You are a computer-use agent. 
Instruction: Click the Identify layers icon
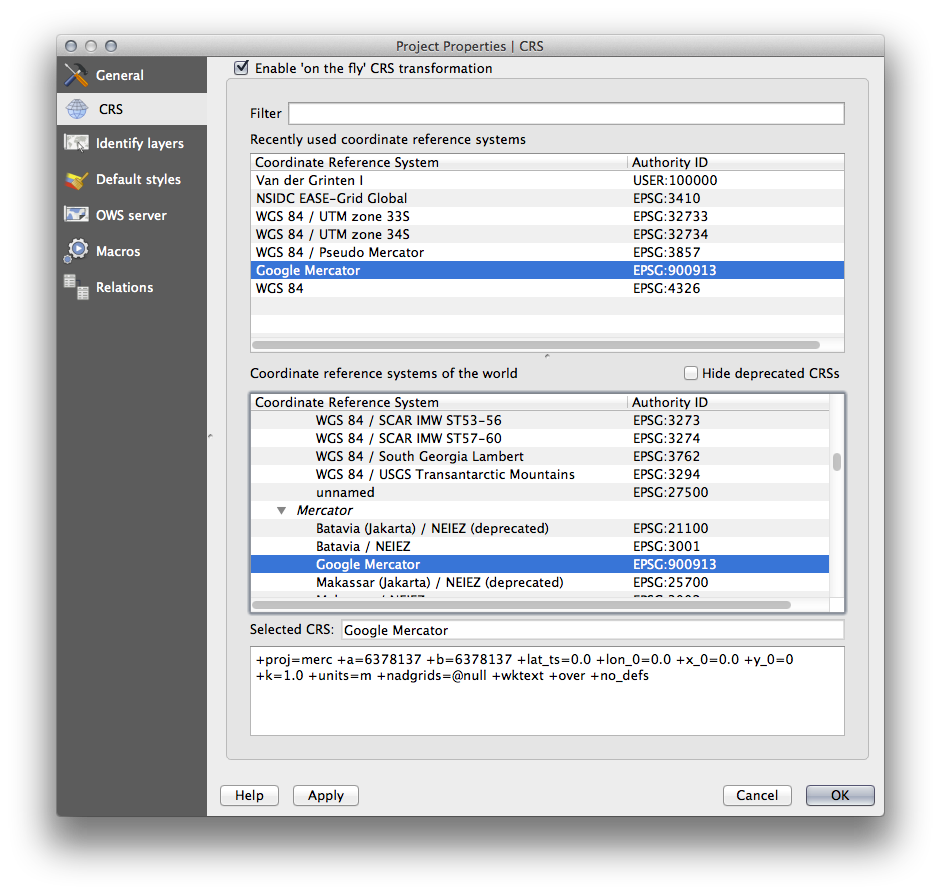pos(77,143)
